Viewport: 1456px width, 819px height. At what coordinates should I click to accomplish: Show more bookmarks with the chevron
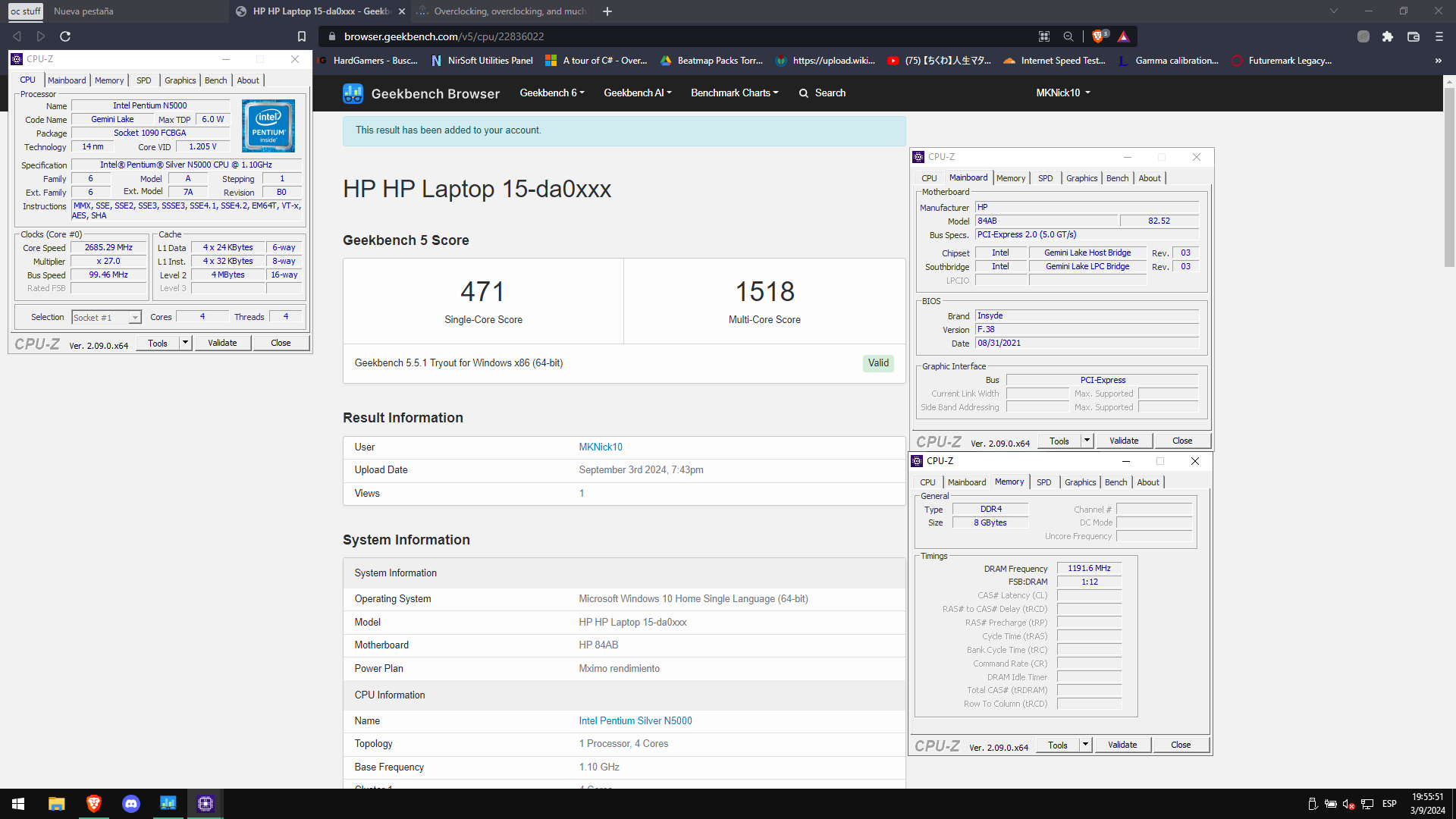[x=1439, y=61]
